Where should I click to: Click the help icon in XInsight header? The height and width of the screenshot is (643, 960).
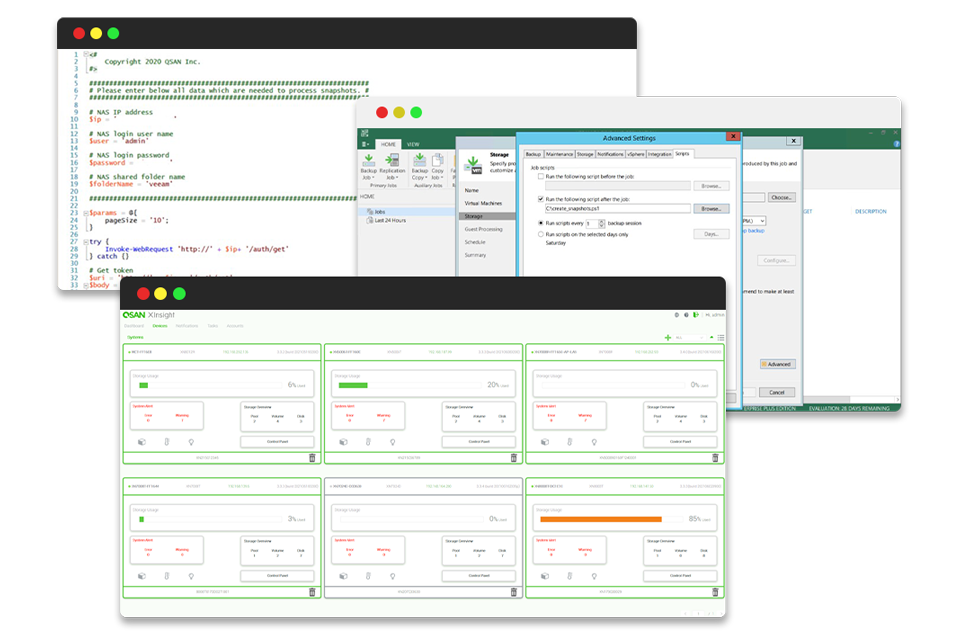point(686,315)
